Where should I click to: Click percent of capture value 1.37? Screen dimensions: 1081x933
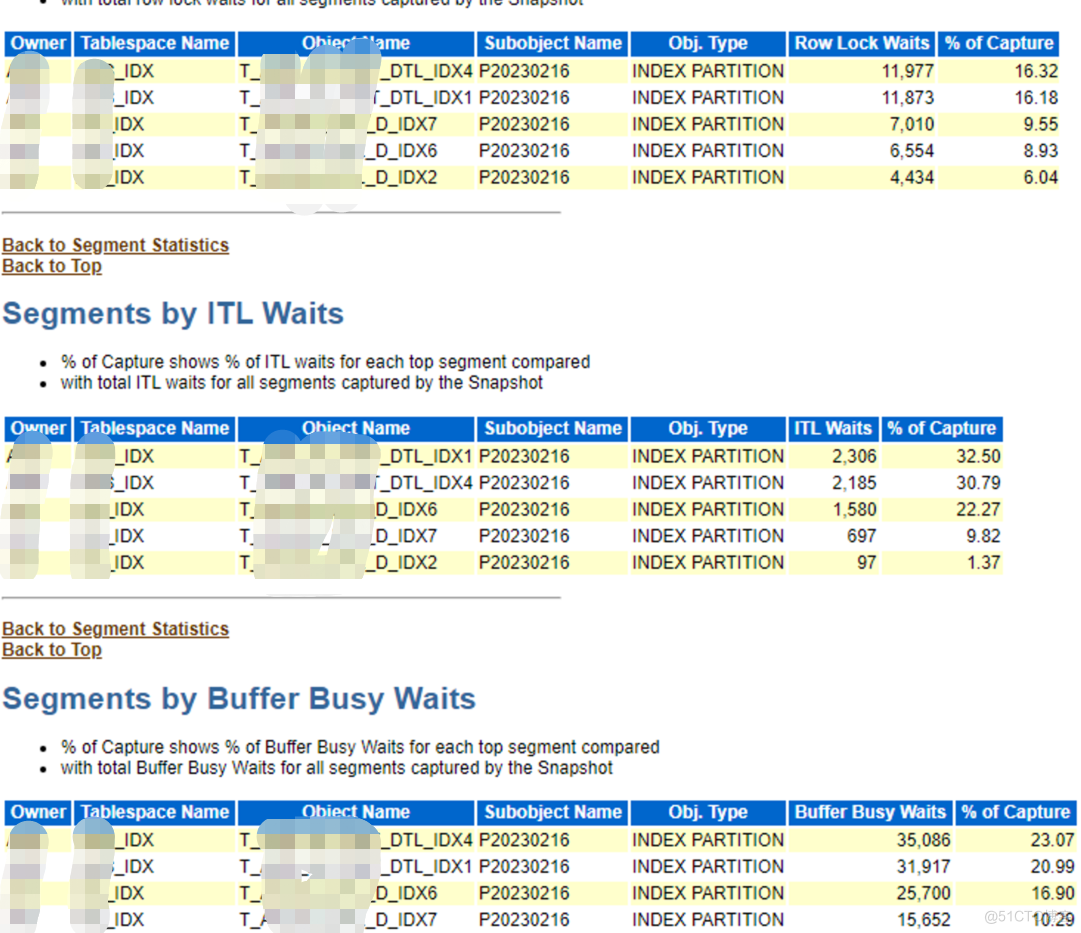983,563
